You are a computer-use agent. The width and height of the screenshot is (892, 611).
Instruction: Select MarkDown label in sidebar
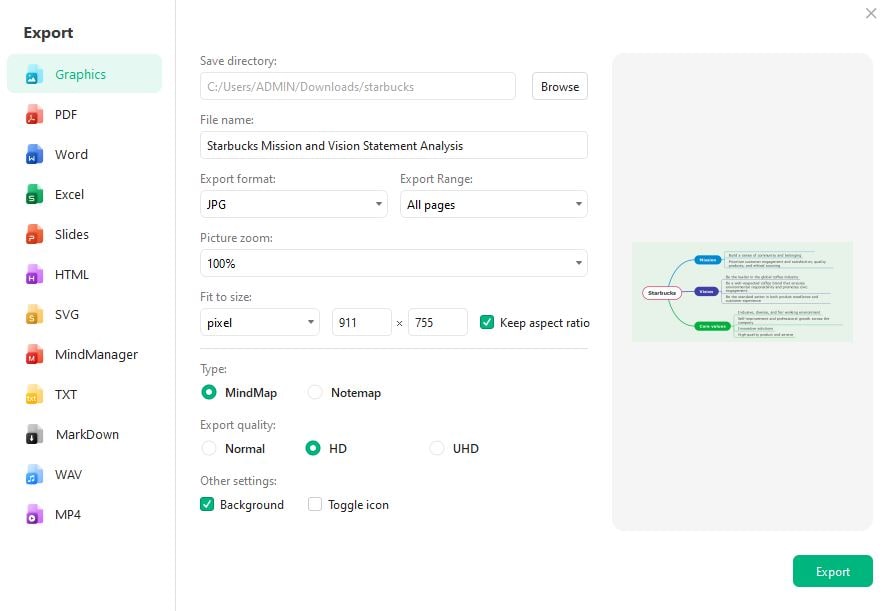[x=87, y=435]
